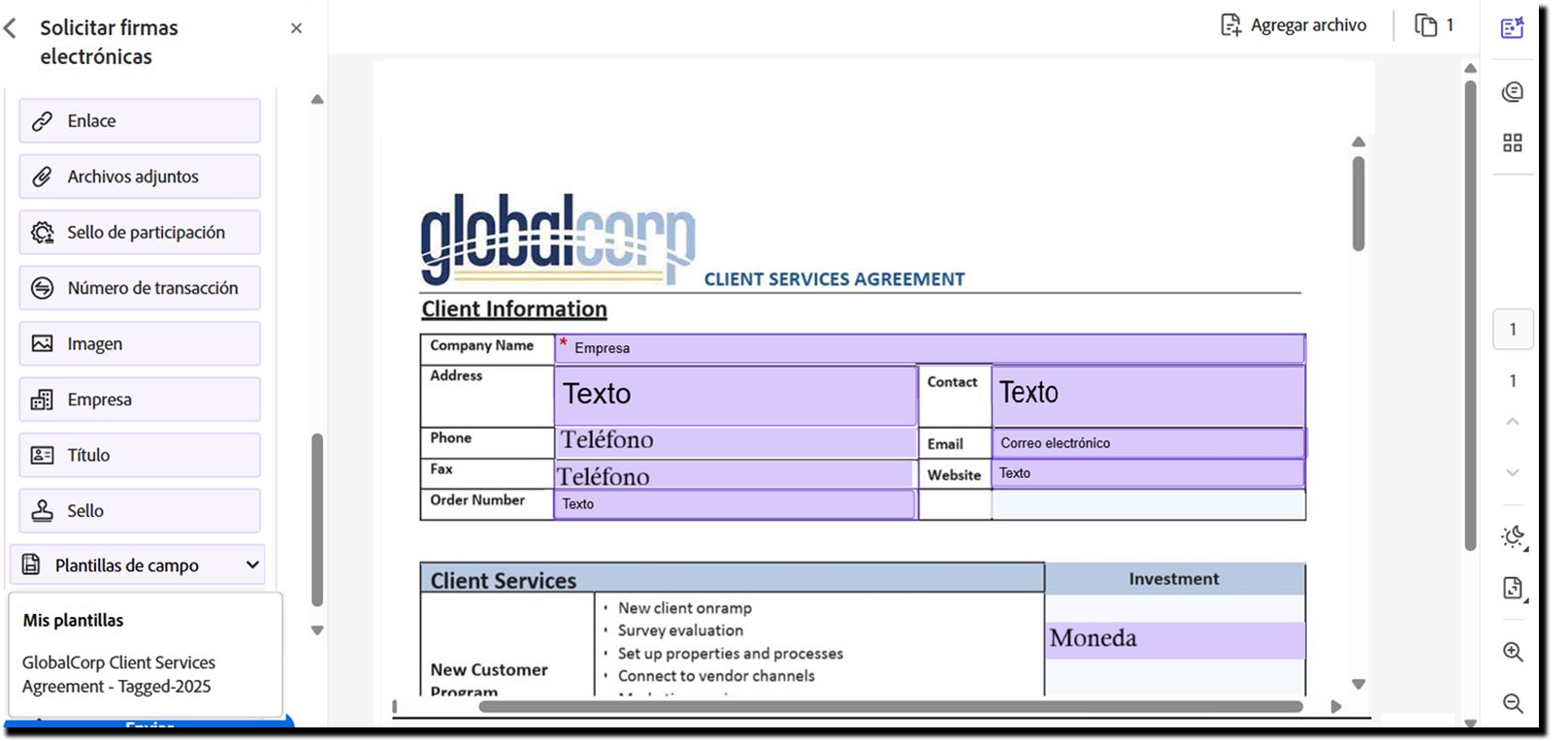Screen dimensions: 1568x741
Task: Select the Texto field beside Website
Action: point(1148,473)
